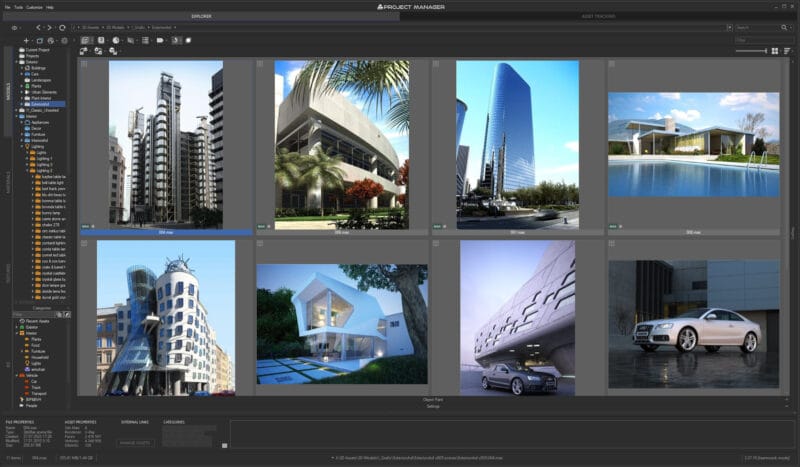Click the MANAGE ASSETS button
Image resolution: width=800 pixels, height=467 pixels.
pyautogui.click(x=135, y=443)
